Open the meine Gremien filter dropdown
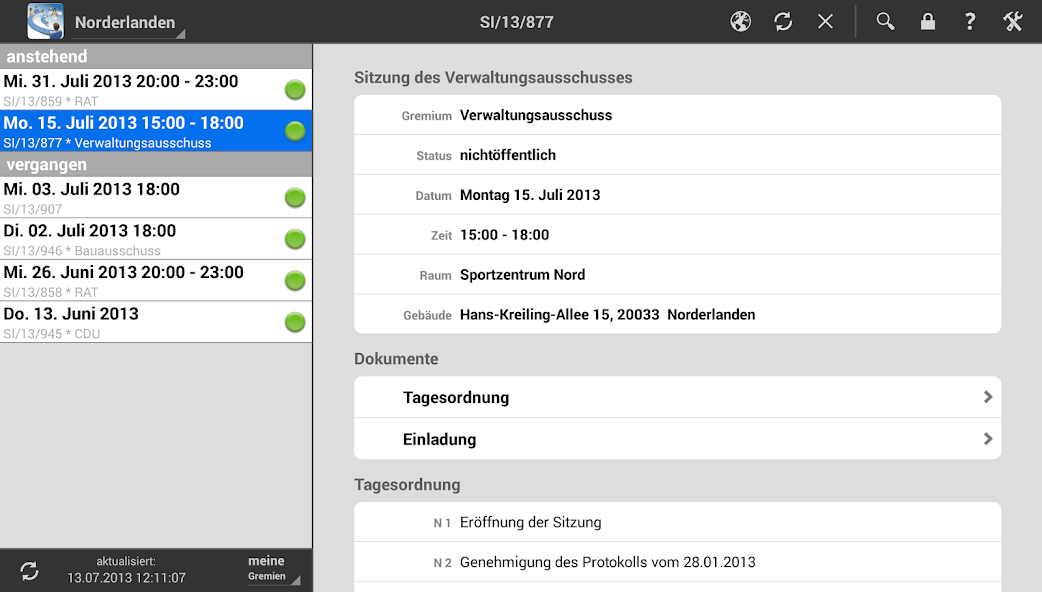Screen dimensions: 1042x592 273,569
